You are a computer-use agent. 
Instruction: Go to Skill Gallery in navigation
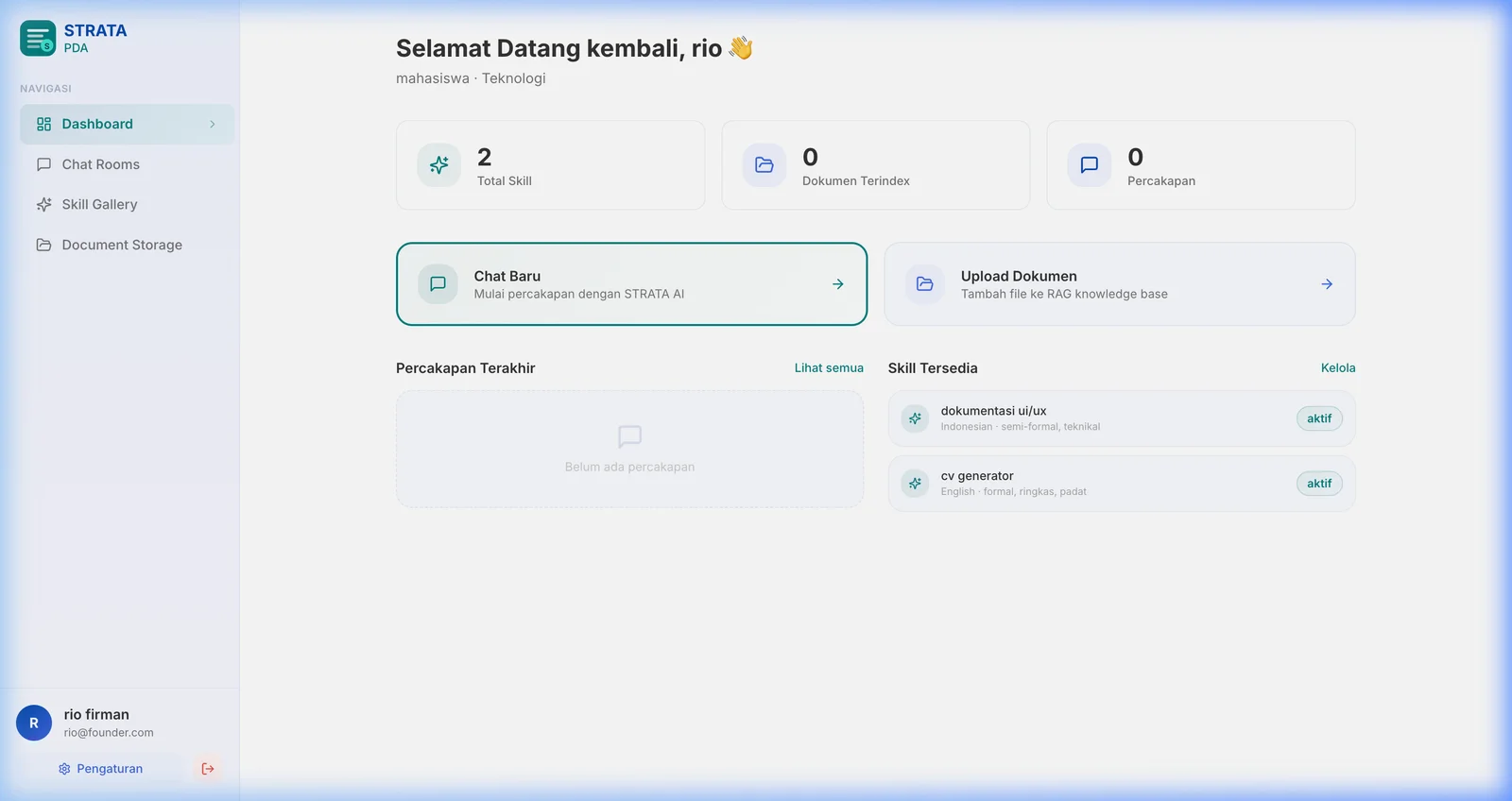click(x=127, y=204)
